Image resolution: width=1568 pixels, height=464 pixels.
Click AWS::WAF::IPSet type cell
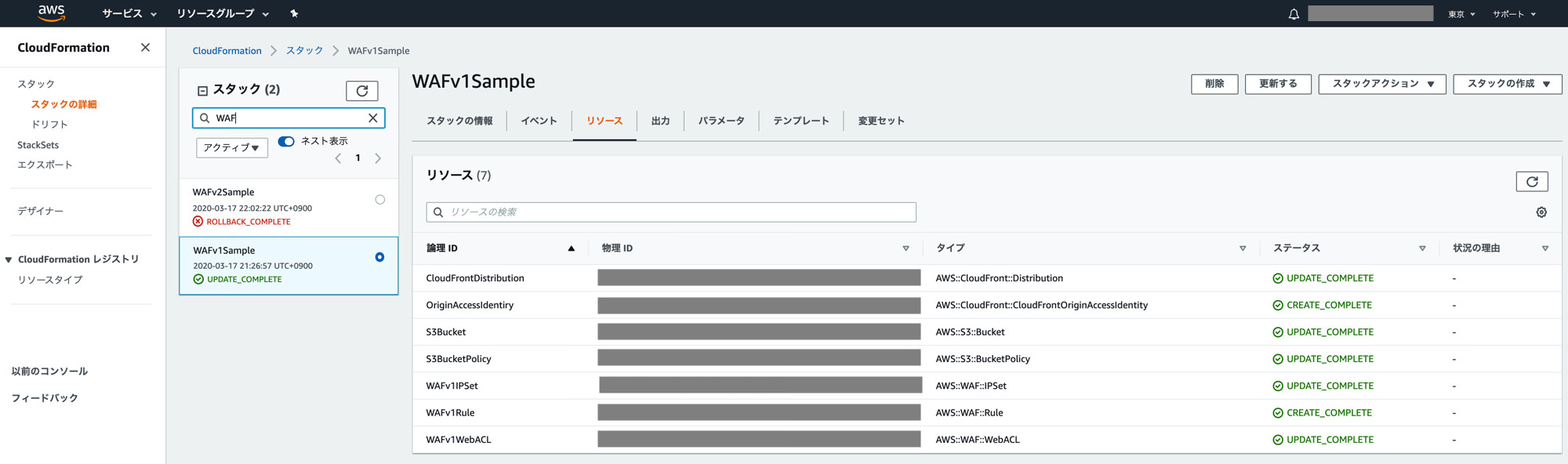(971, 386)
